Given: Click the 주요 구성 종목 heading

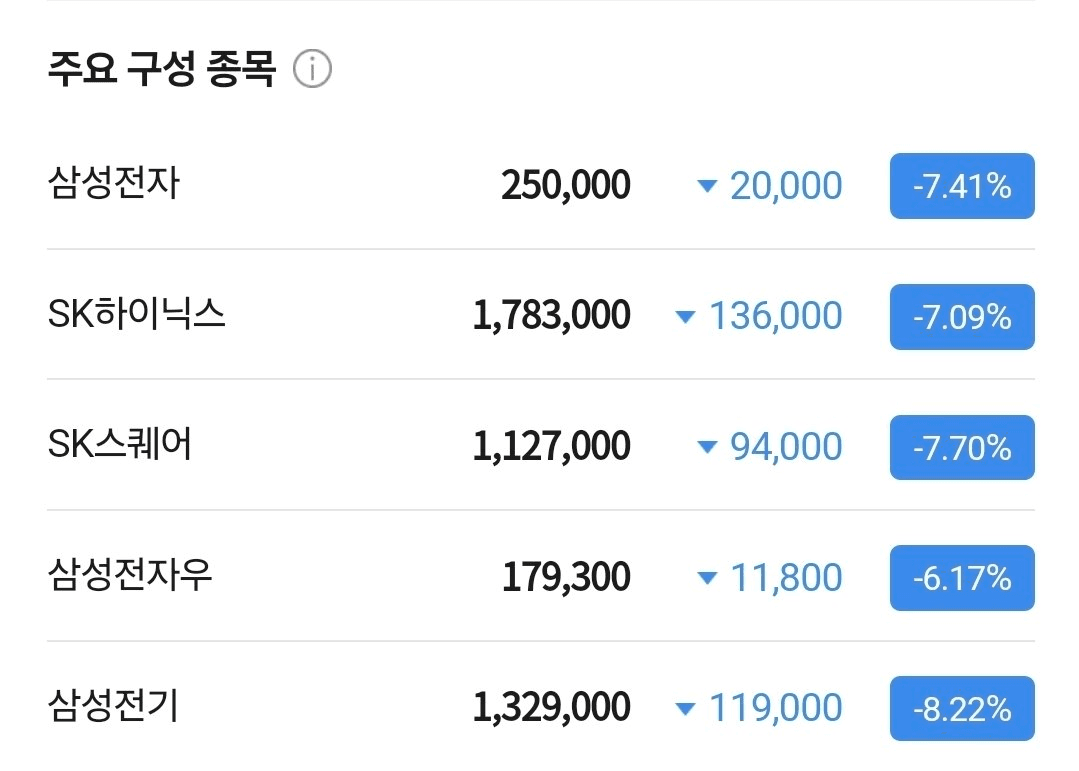Looking at the screenshot, I should pyautogui.click(x=162, y=69).
